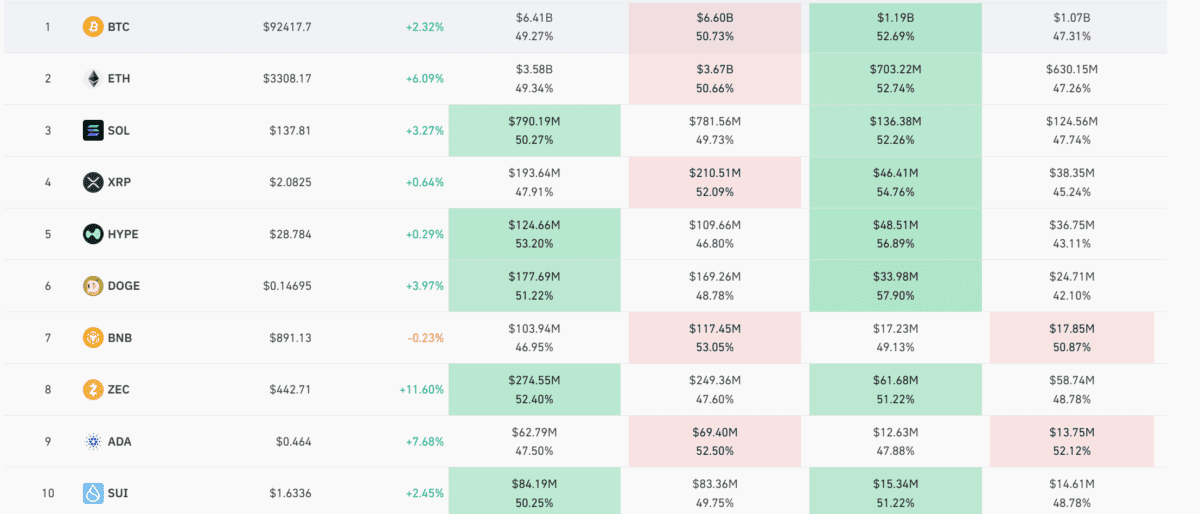Select the Solana SOL logo icon
Screen dimensions: 1200x514
pos(92,130)
